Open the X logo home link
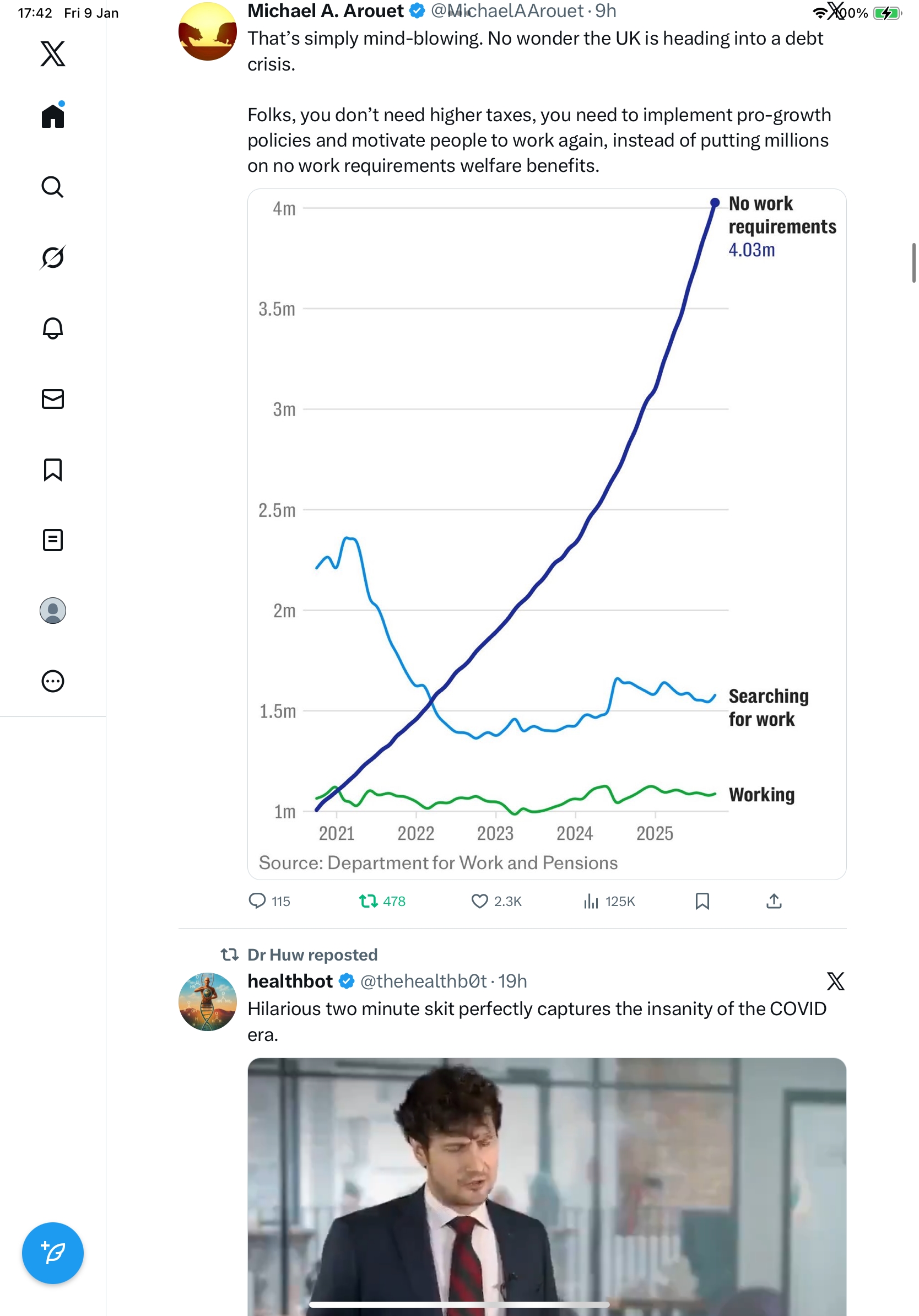This screenshot has height=1316, width=919. (x=53, y=54)
